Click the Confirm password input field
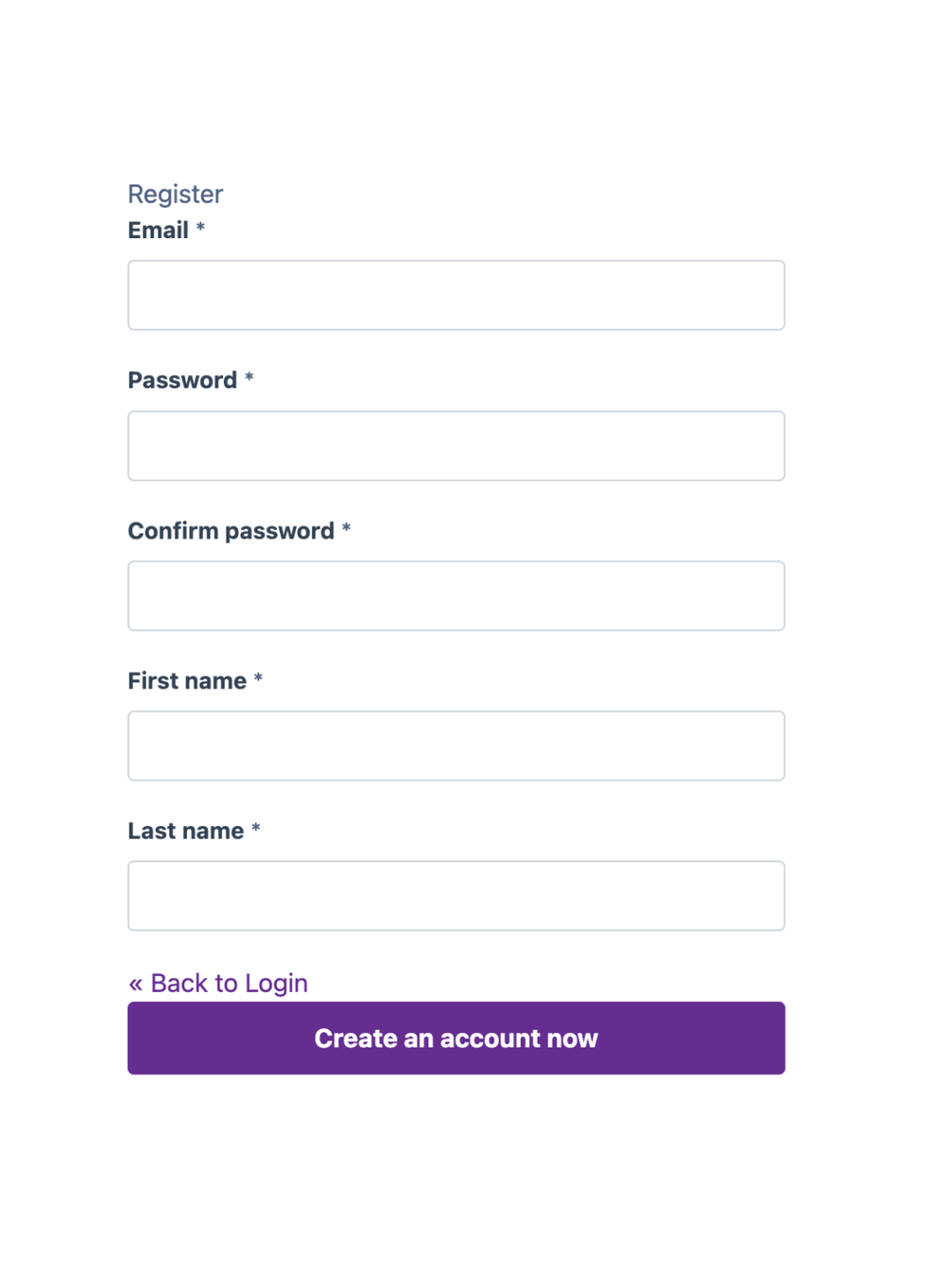Screen dimensions: 945x1288 click(x=456, y=595)
